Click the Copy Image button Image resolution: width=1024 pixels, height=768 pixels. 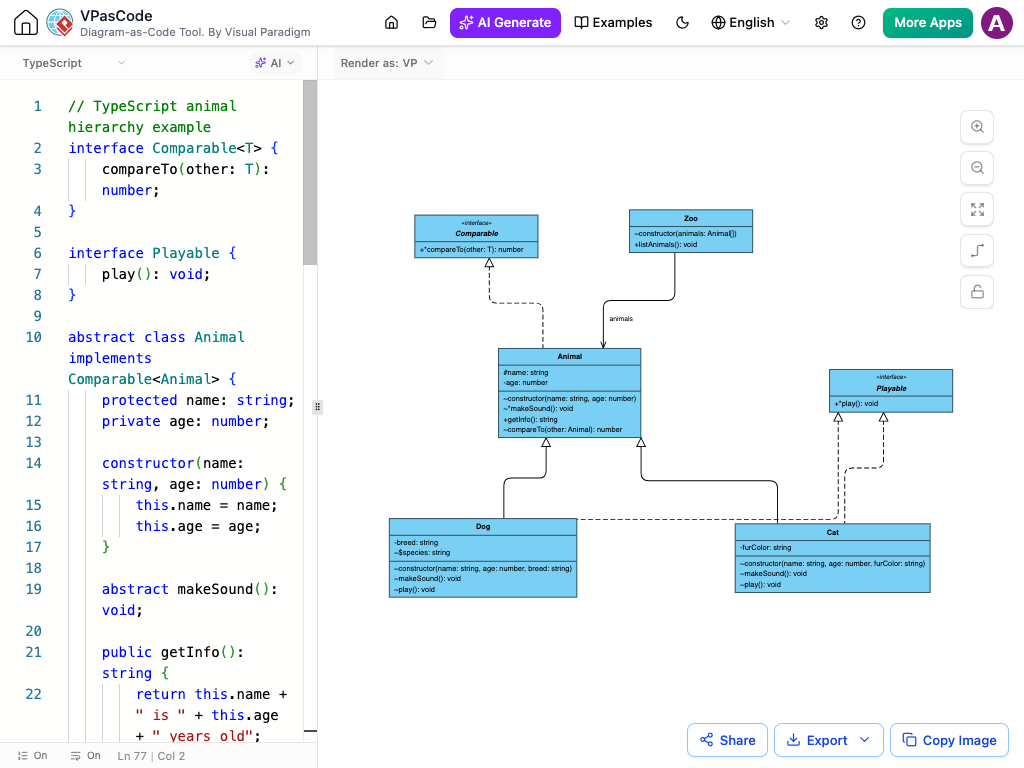click(x=950, y=740)
